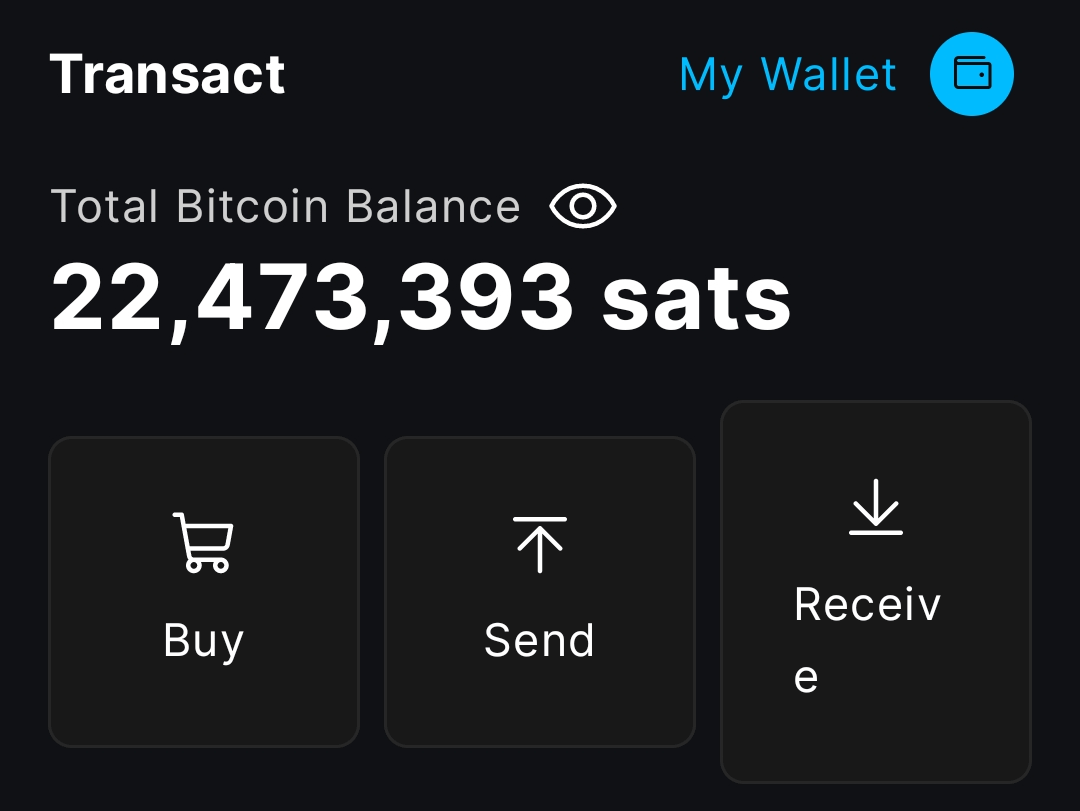The image size is (1080, 811).
Task: Click the word 'Total' in balance label
Action: (104, 207)
